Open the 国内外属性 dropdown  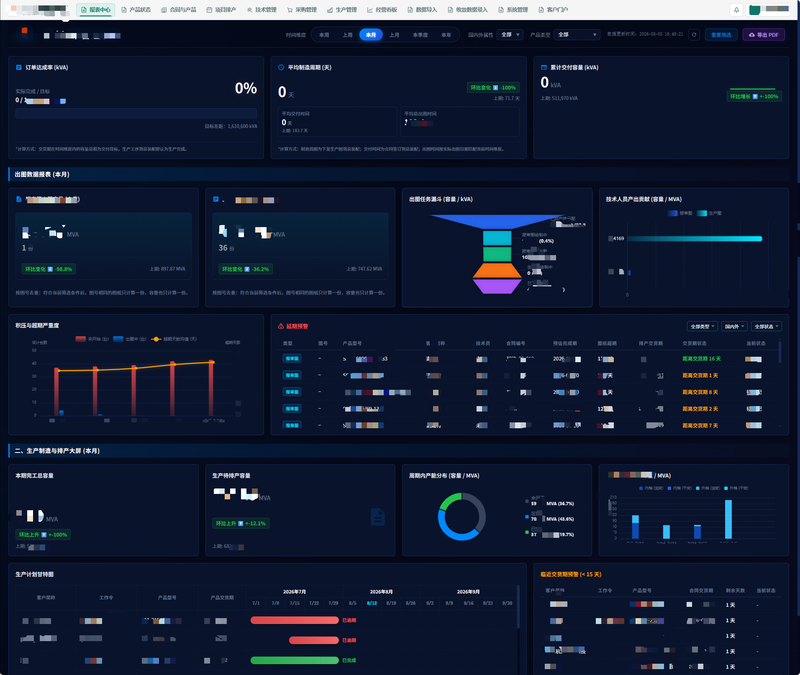(x=510, y=35)
